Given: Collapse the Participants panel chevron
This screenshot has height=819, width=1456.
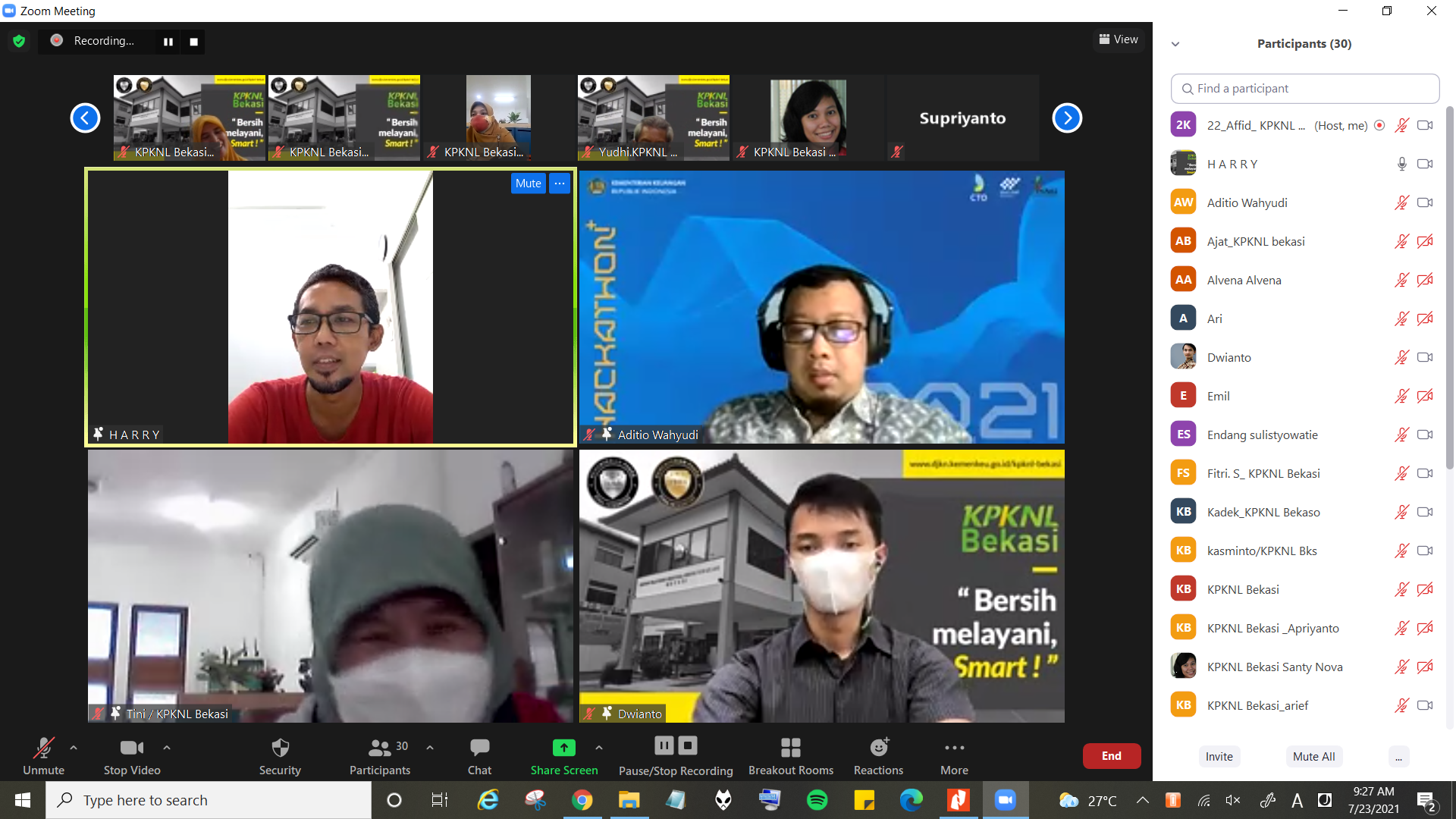Looking at the screenshot, I should 1175,44.
